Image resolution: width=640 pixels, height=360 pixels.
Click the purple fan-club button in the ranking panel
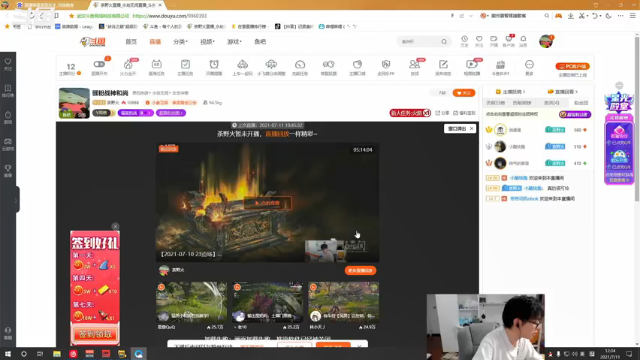[x=575, y=115]
